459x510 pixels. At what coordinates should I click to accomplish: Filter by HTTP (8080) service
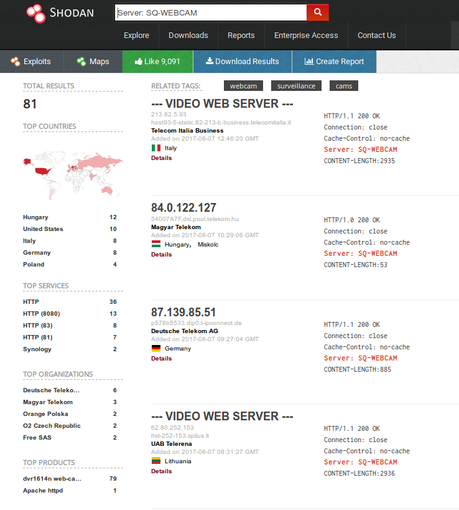(41, 314)
